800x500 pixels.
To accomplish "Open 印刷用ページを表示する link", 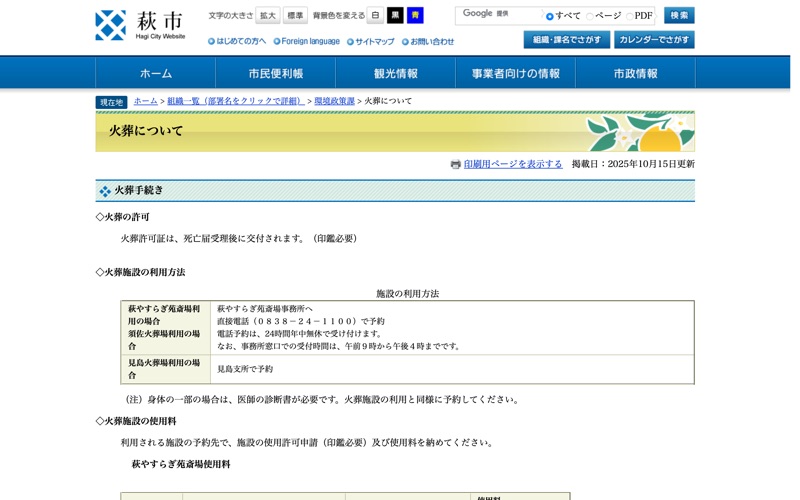I will (513, 164).
